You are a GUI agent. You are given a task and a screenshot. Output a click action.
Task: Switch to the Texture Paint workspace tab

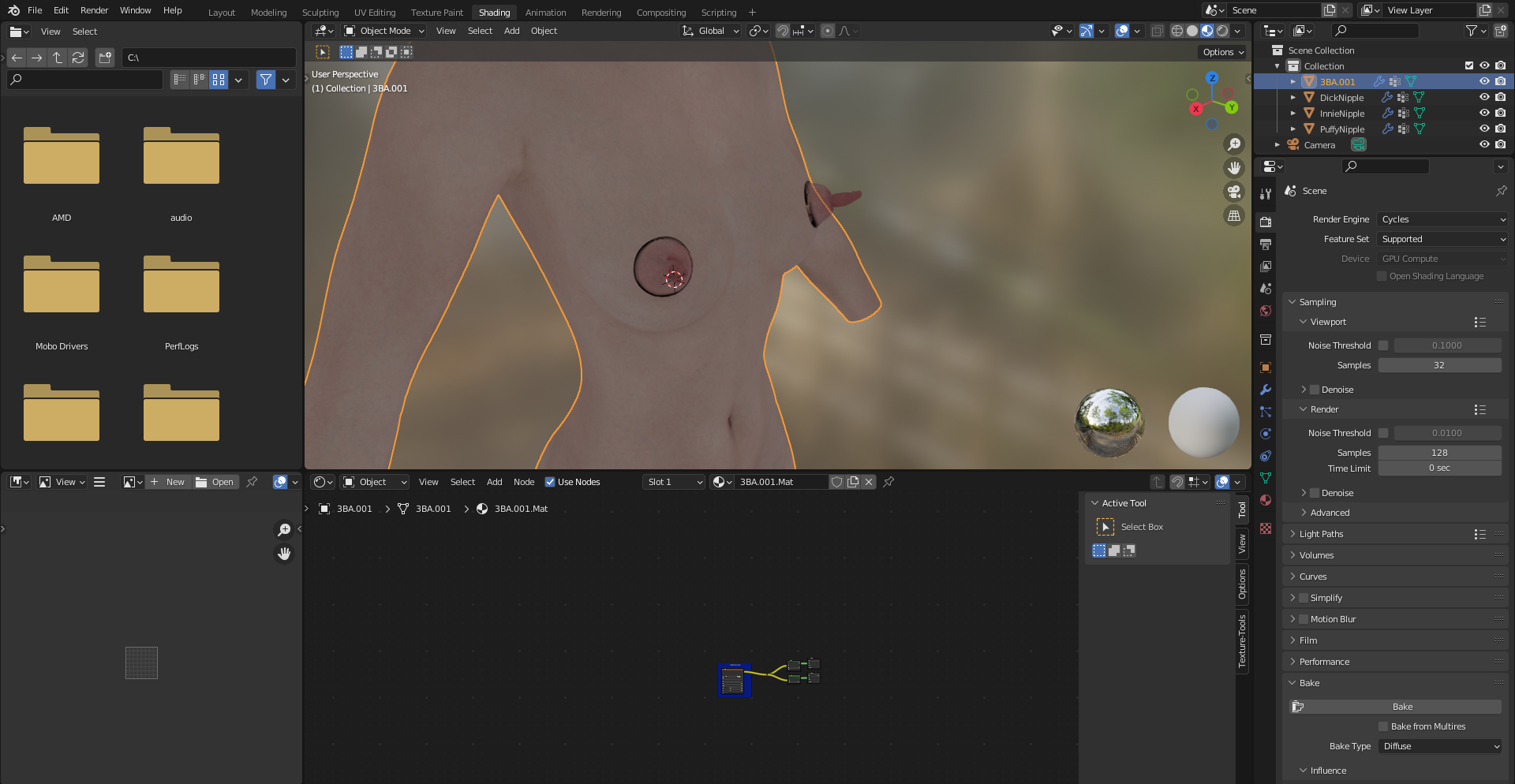click(437, 13)
